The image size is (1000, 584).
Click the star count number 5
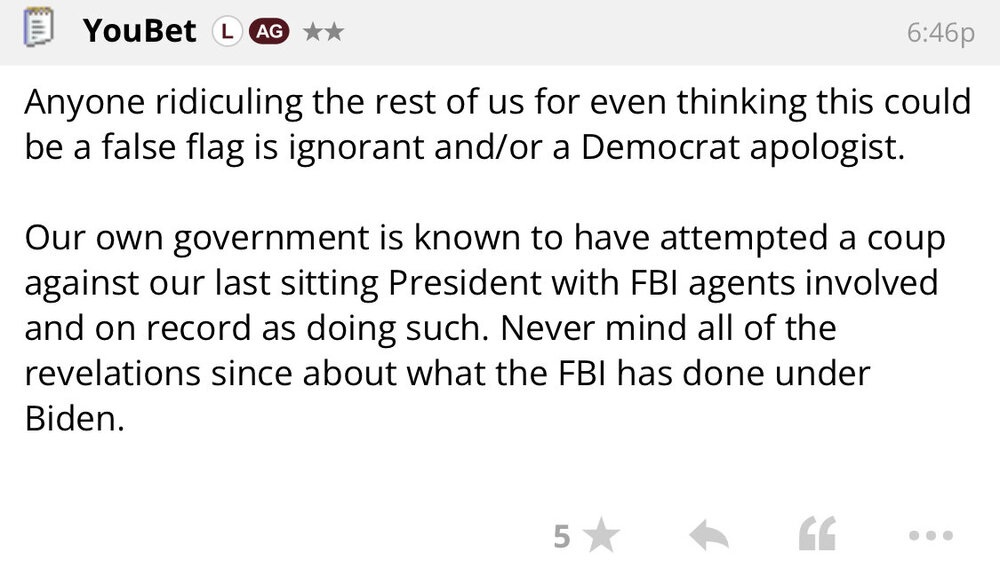tap(562, 537)
